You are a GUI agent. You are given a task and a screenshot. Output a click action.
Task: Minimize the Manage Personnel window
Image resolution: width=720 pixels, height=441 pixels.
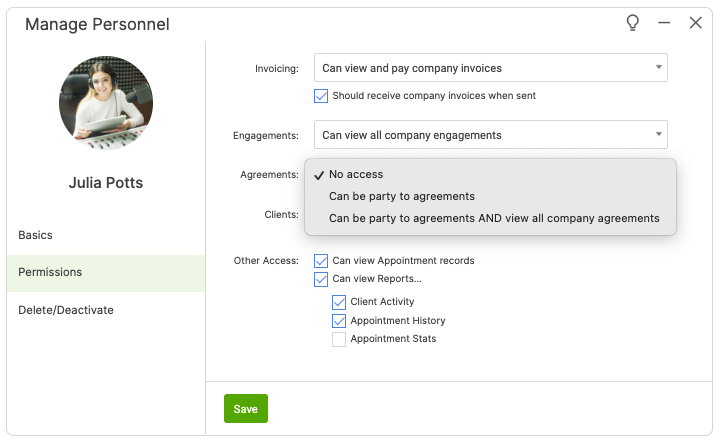[x=664, y=23]
